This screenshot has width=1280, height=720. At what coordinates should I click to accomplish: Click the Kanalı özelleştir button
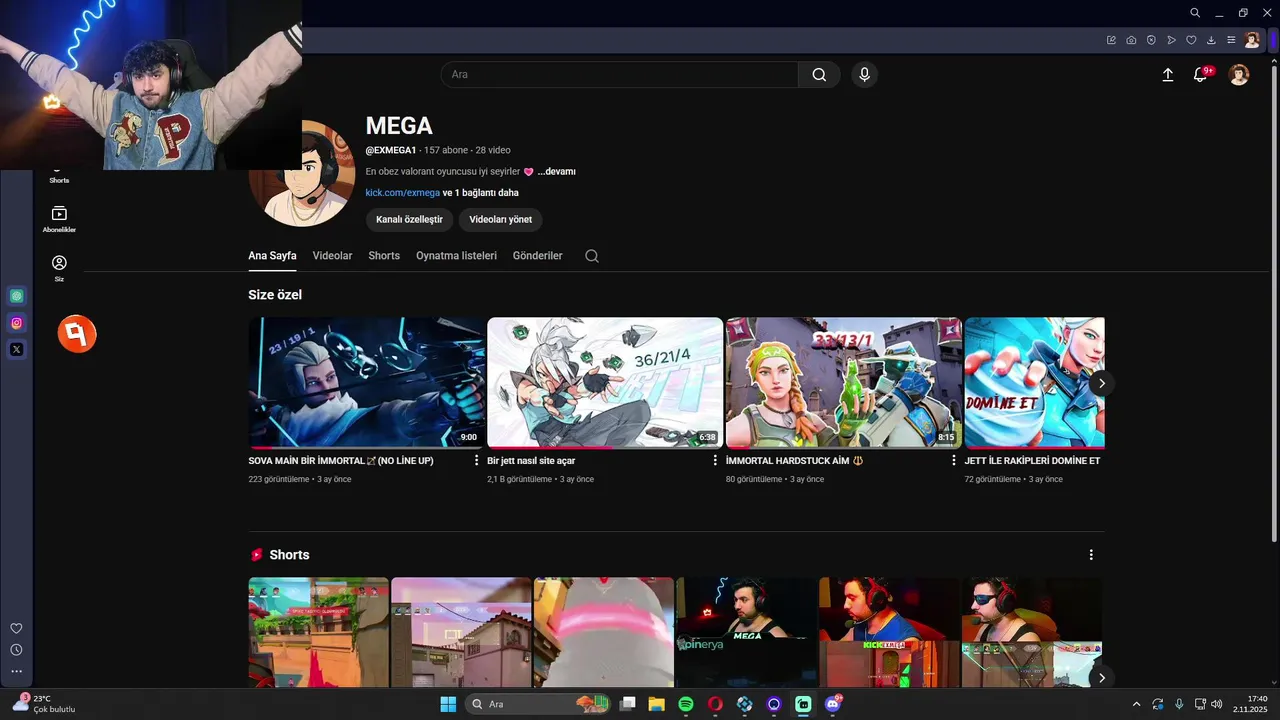point(409,219)
